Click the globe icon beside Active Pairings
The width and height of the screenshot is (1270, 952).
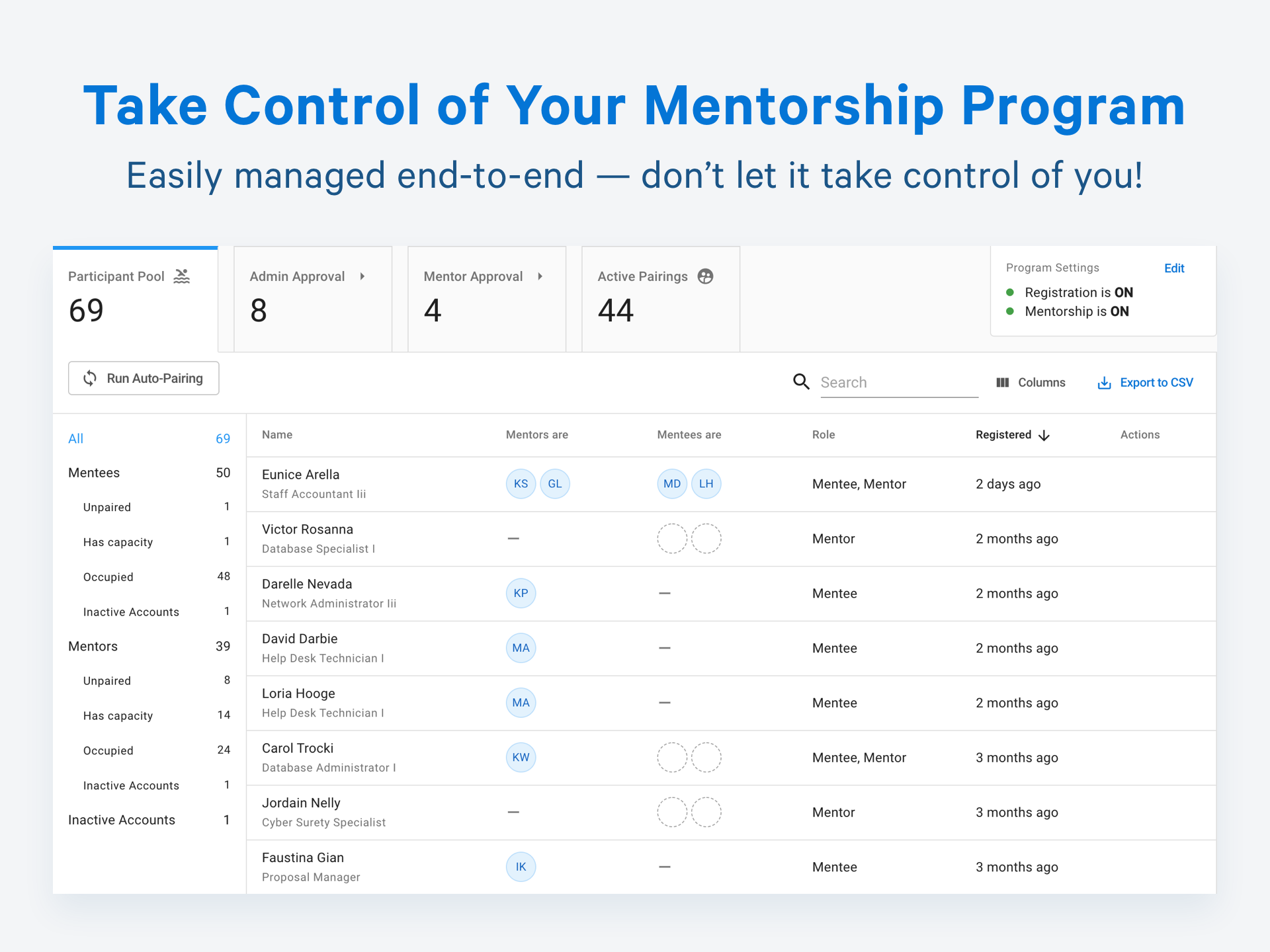tap(704, 277)
